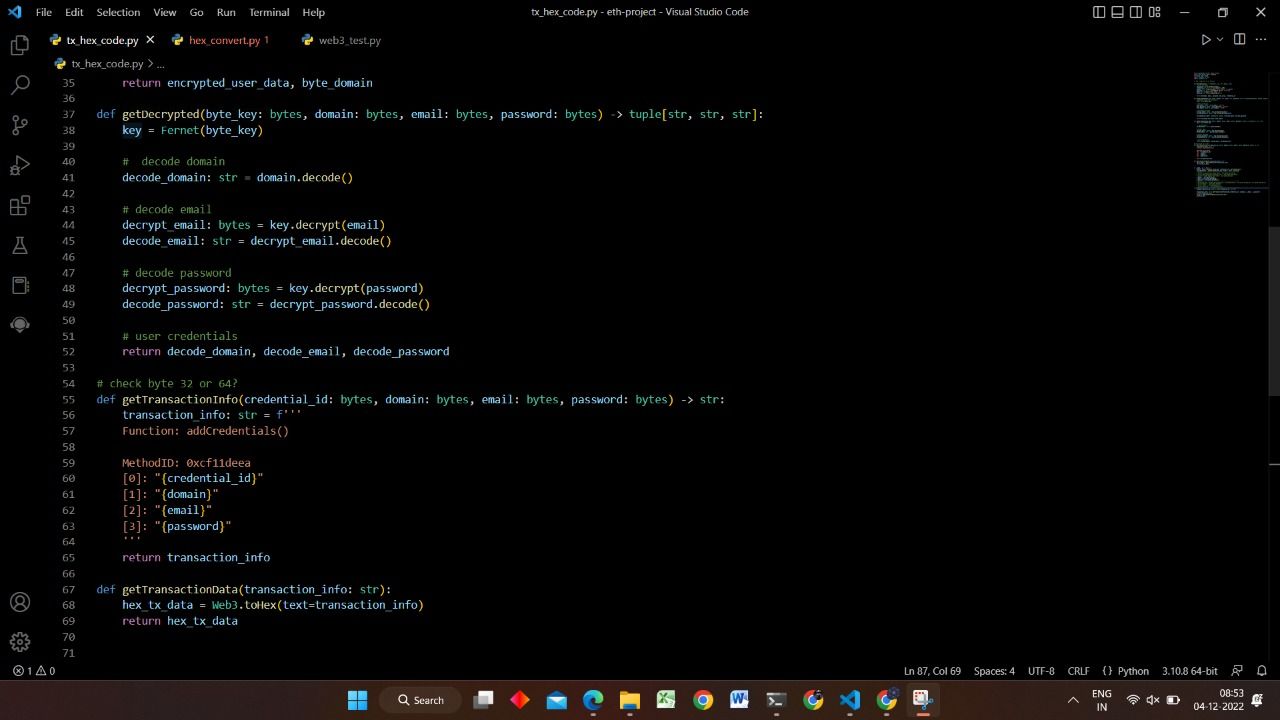Split the editor right
Screen dimensions: 1280x720
point(1240,40)
